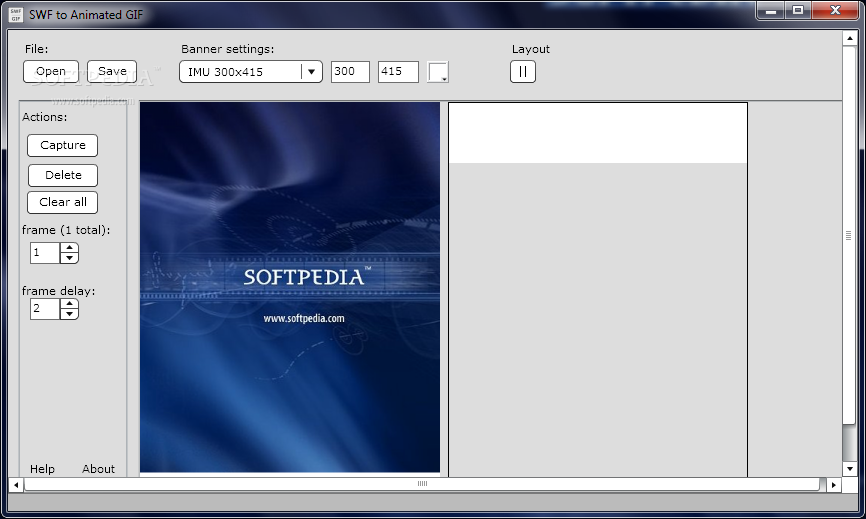The image size is (866, 519).
Task: Click the horizontal scrollbar right arrow
Action: pos(833,485)
